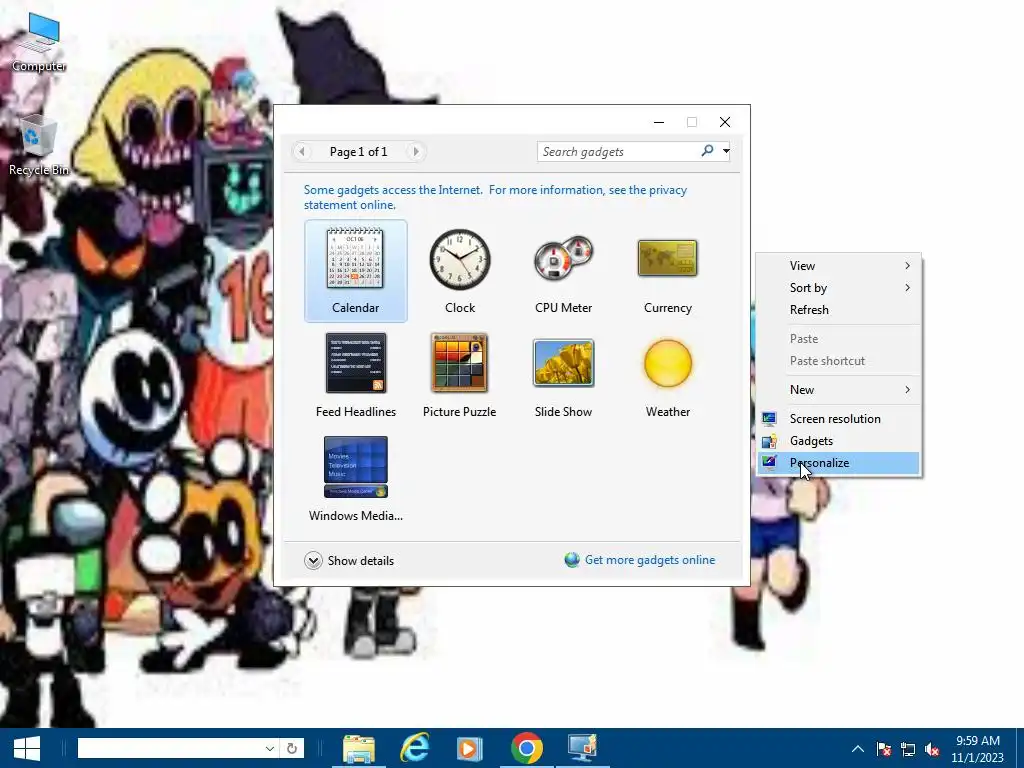
Task: Go to next gadgets page
Action: coord(415,152)
